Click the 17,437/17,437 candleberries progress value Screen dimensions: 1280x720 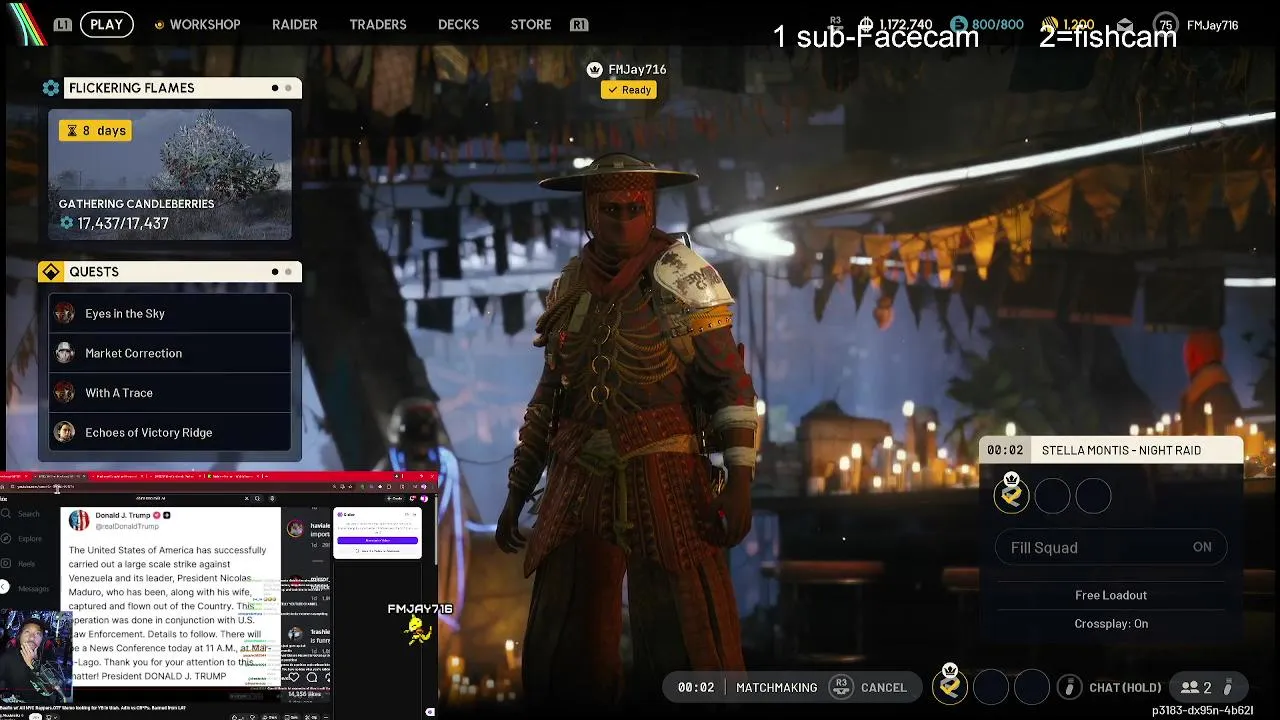[x=123, y=223]
